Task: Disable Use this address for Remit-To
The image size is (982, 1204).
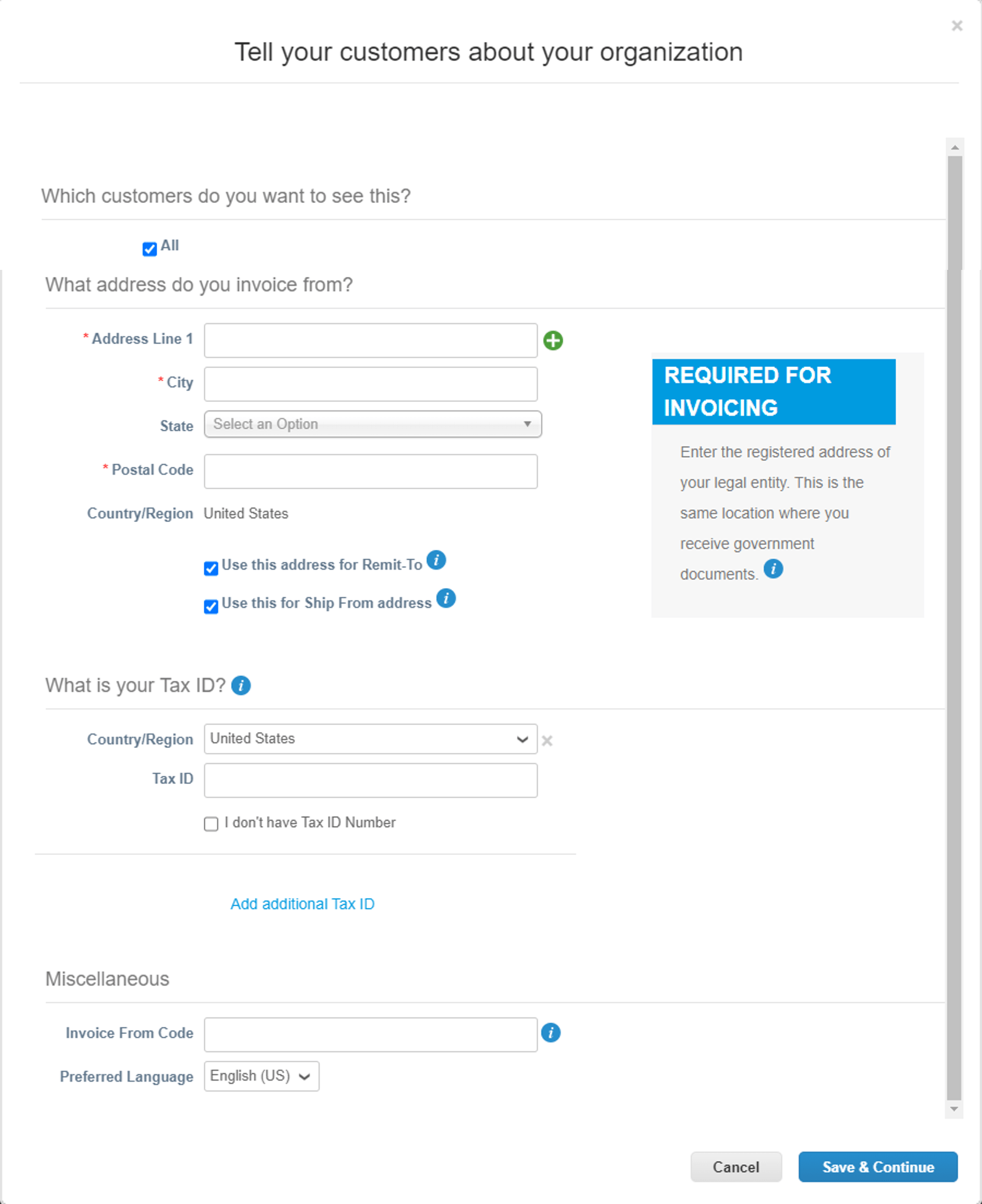Action: pos(210,569)
